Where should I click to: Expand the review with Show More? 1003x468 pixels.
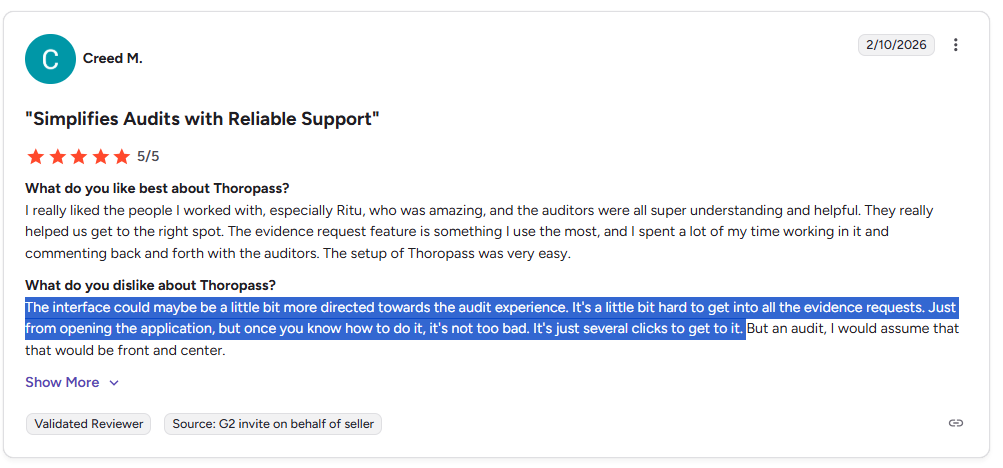(62, 382)
